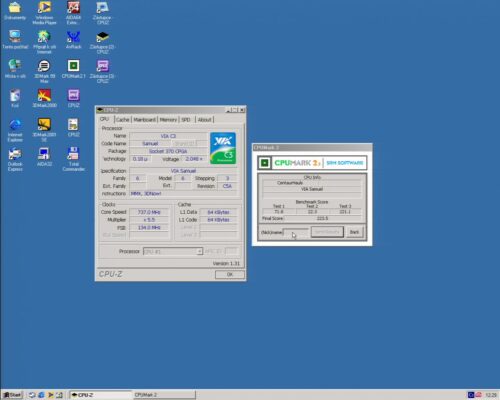Screen dimensions: 500x400
Task: Click the VIA C3 logo in CPU-Z
Action: pyautogui.click(x=223, y=148)
